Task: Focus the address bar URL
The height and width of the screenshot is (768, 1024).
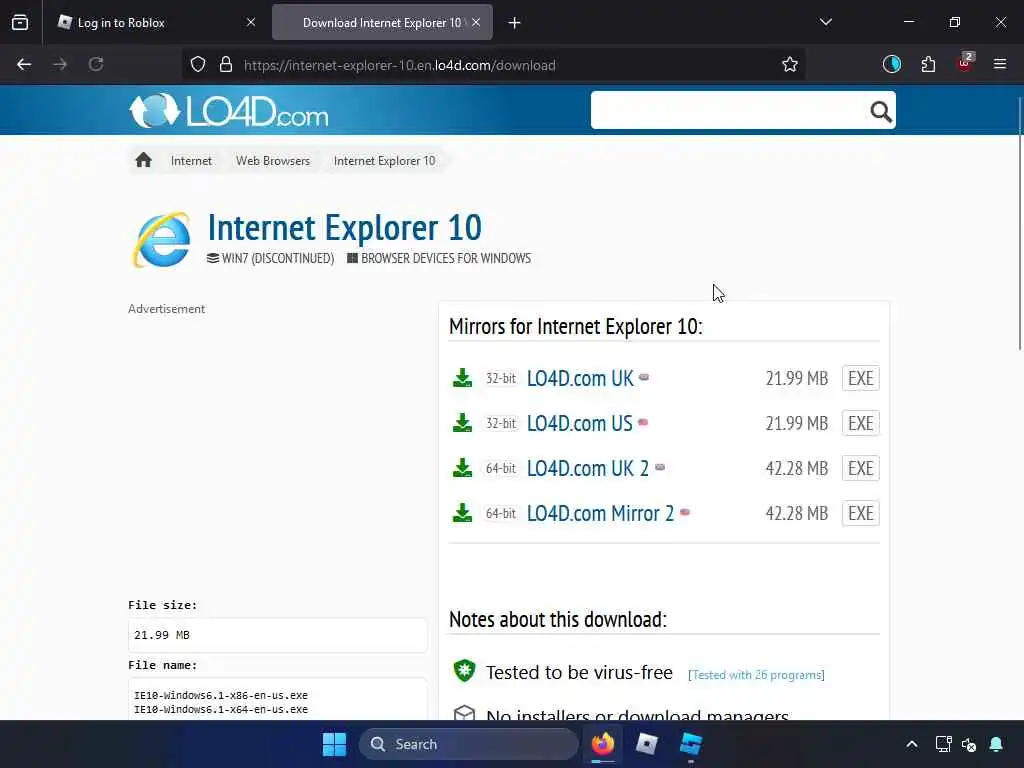Action: coord(400,65)
